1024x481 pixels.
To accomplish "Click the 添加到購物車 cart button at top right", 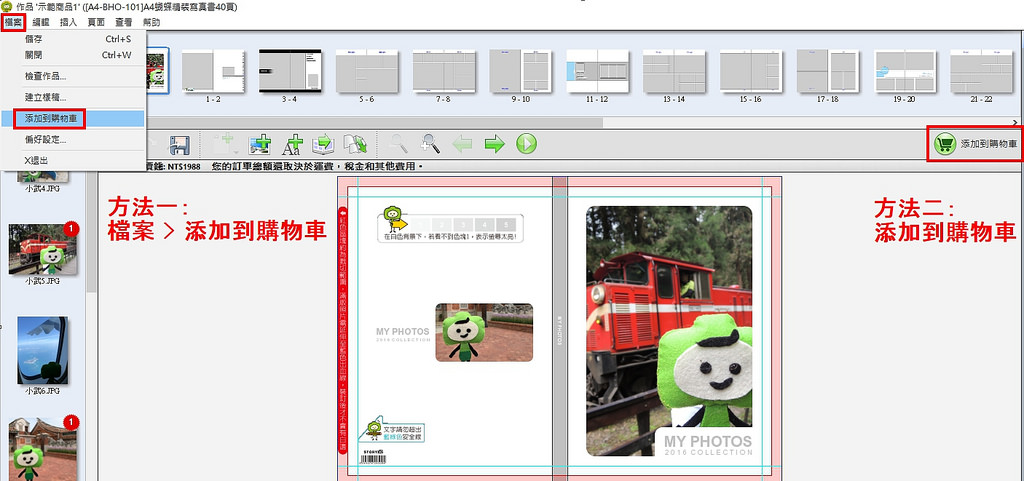I will 977,145.
